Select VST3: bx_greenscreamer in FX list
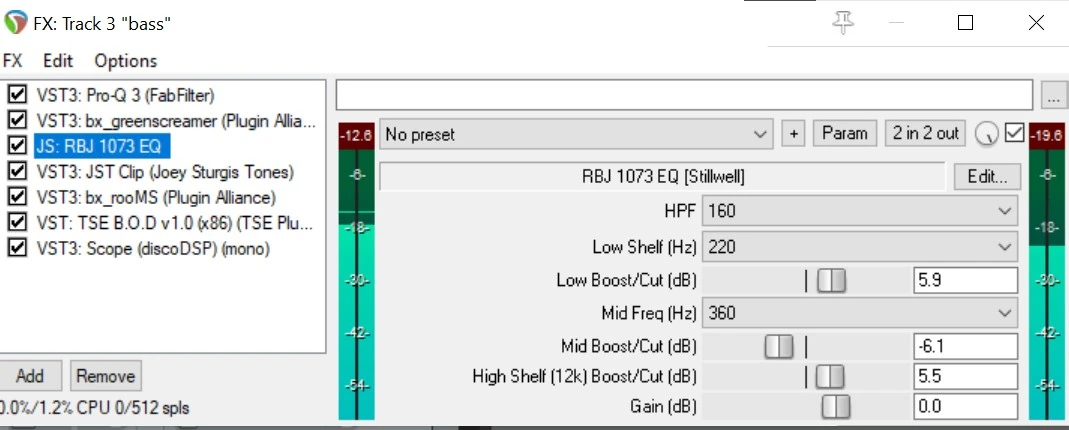1069x430 pixels. pyautogui.click(x=177, y=121)
